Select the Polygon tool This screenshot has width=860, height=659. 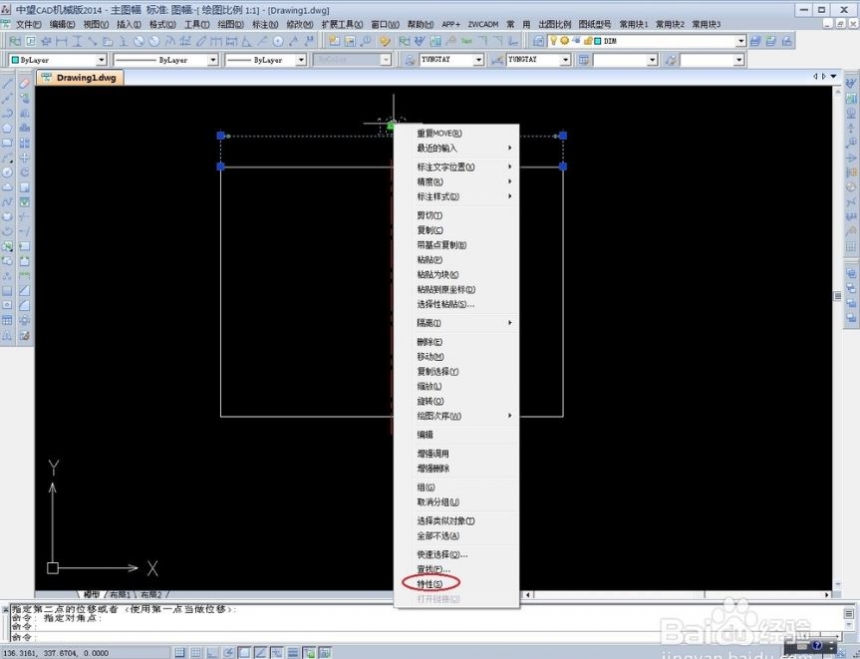pos(7,128)
